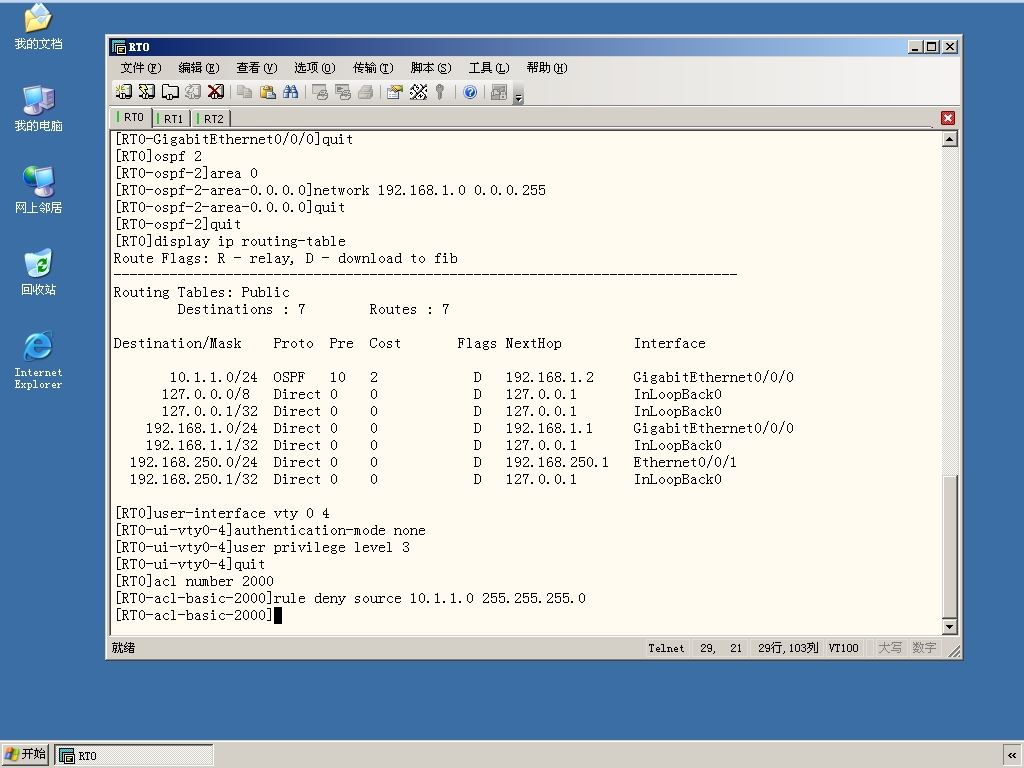Open Find with the binoculars icon

[x=291, y=92]
